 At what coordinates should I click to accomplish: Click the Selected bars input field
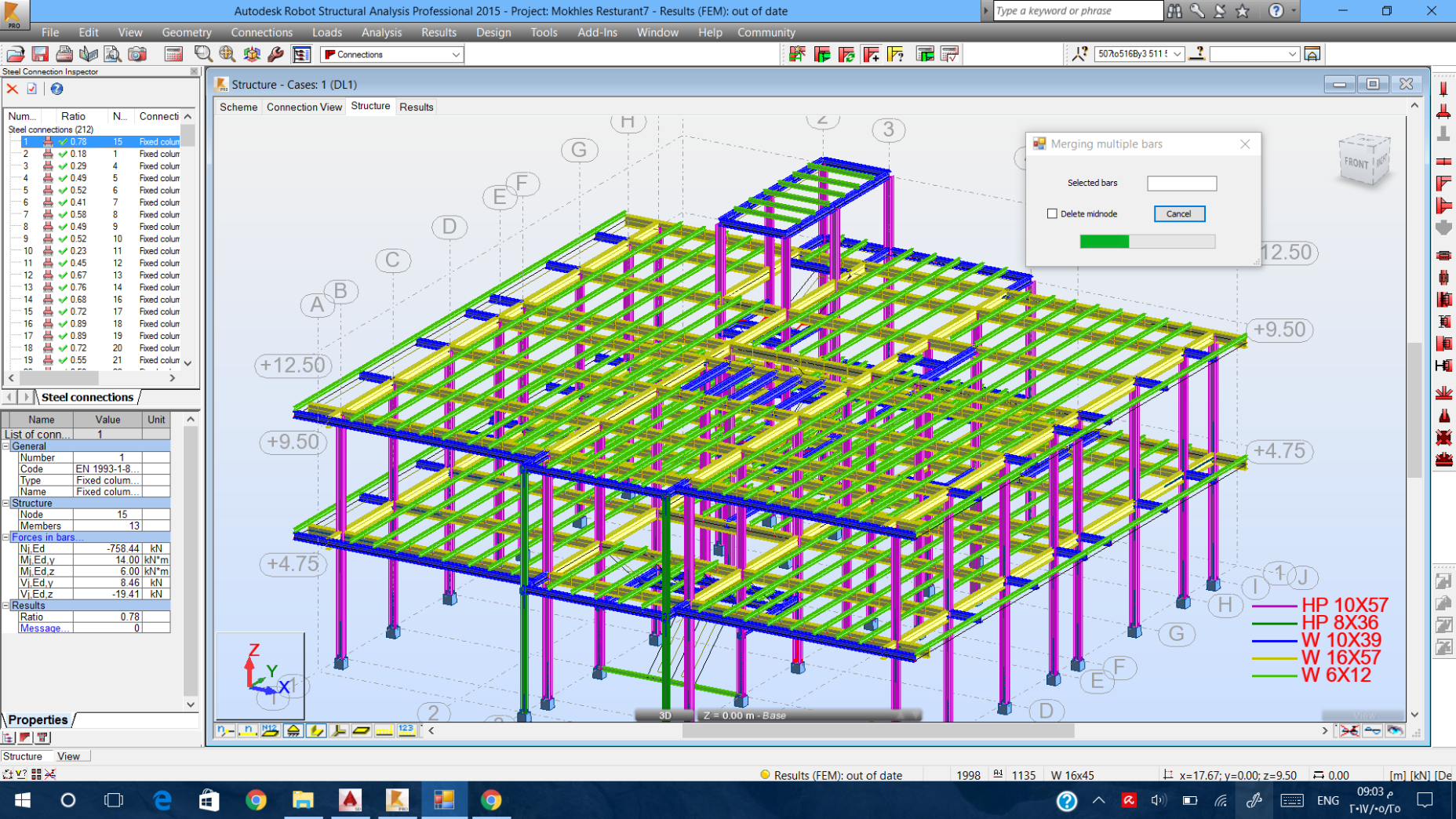[1181, 183]
